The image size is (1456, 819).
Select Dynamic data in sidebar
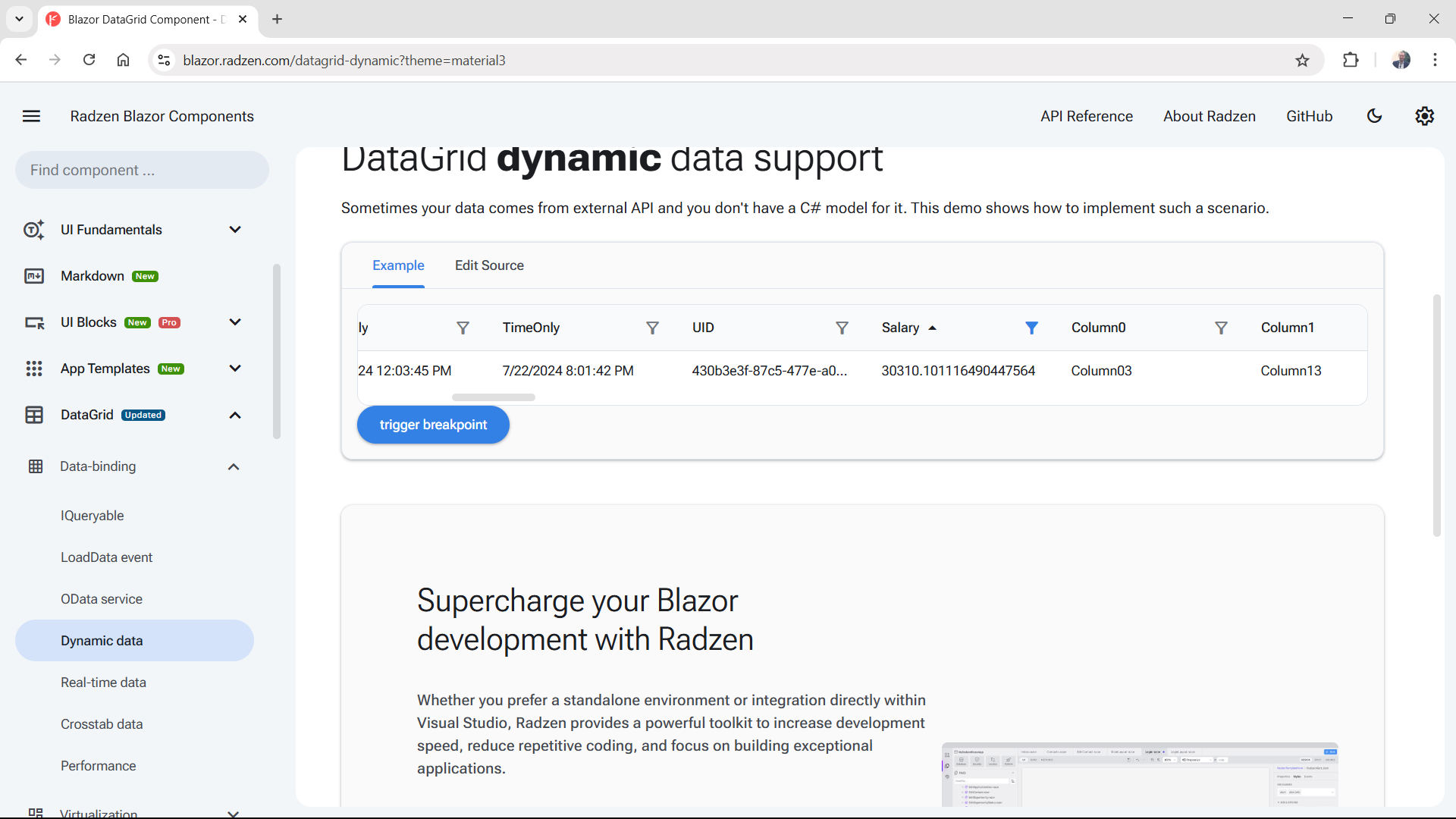pos(134,641)
